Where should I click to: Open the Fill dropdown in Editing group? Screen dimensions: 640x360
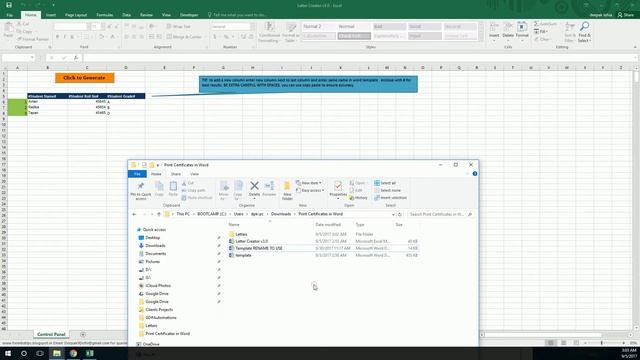542,31
